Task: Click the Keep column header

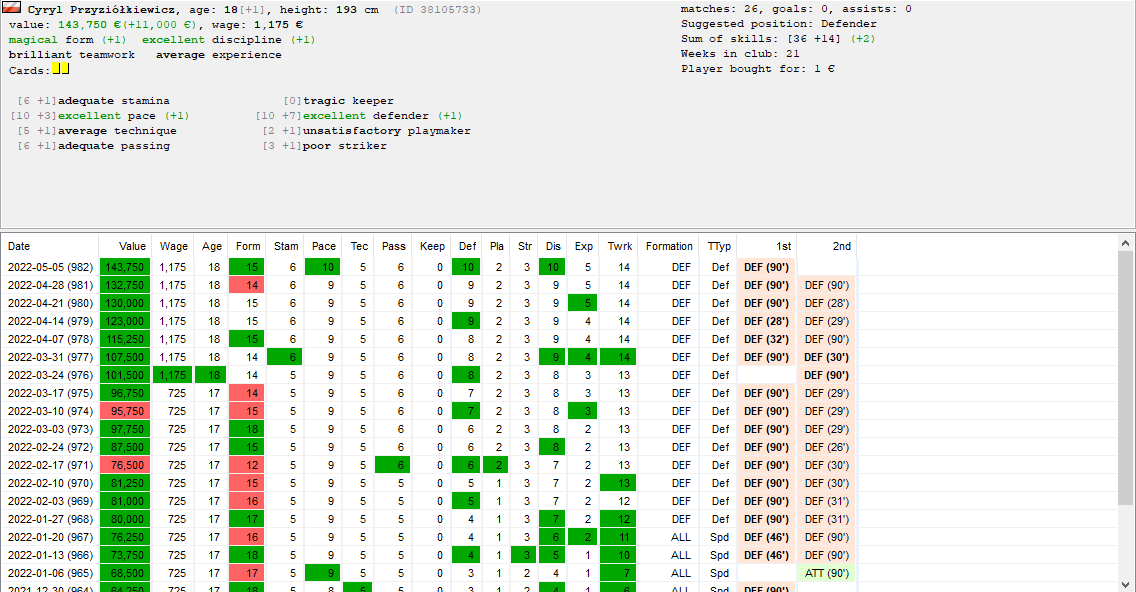Action: 431,246
